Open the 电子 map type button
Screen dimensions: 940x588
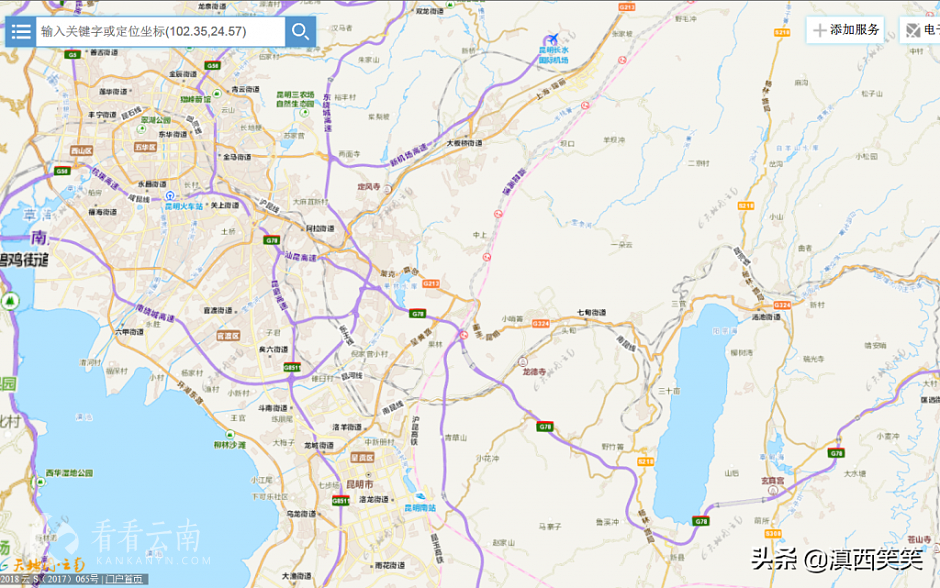[x=921, y=30]
